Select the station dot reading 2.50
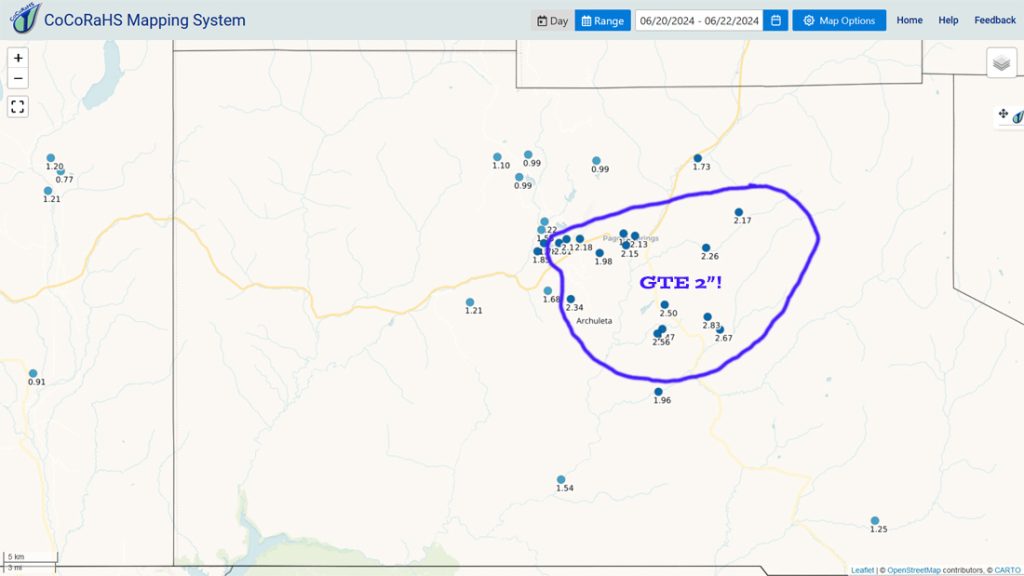Viewport: 1024px width, 576px height. click(x=664, y=305)
